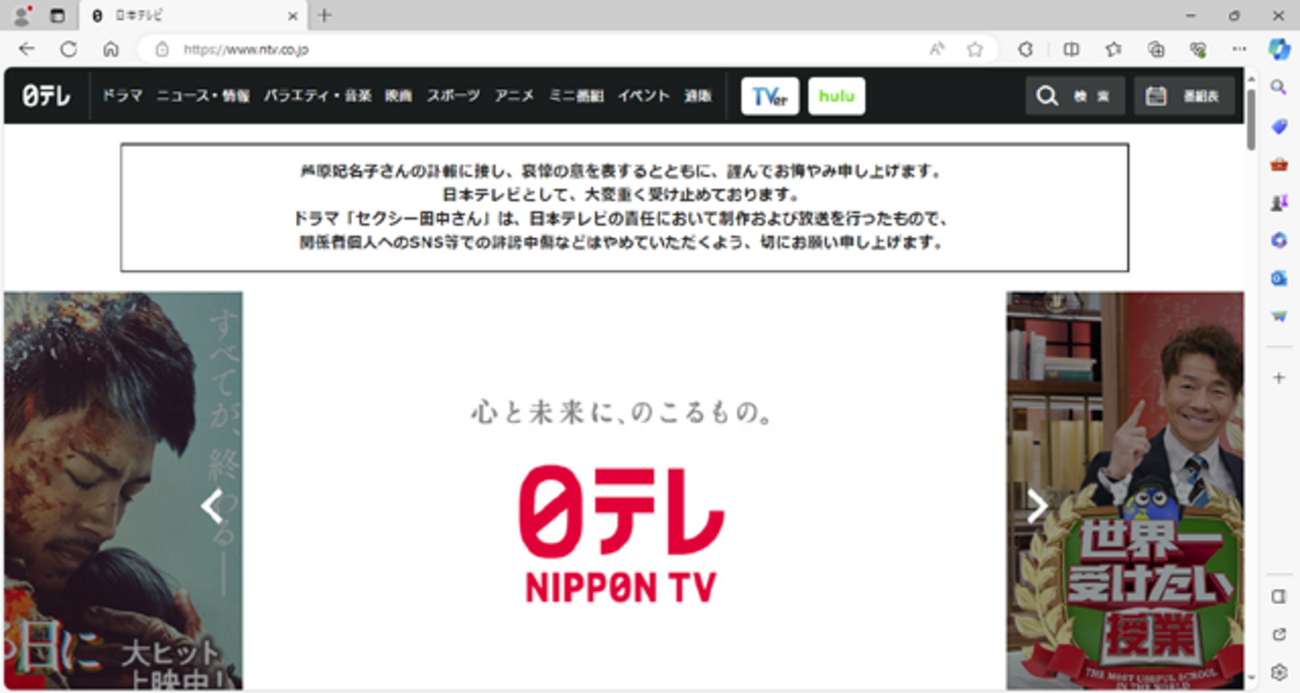Open the 番組表 schedule button
This screenshot has width=1300, height=693.
point(1184,96)
